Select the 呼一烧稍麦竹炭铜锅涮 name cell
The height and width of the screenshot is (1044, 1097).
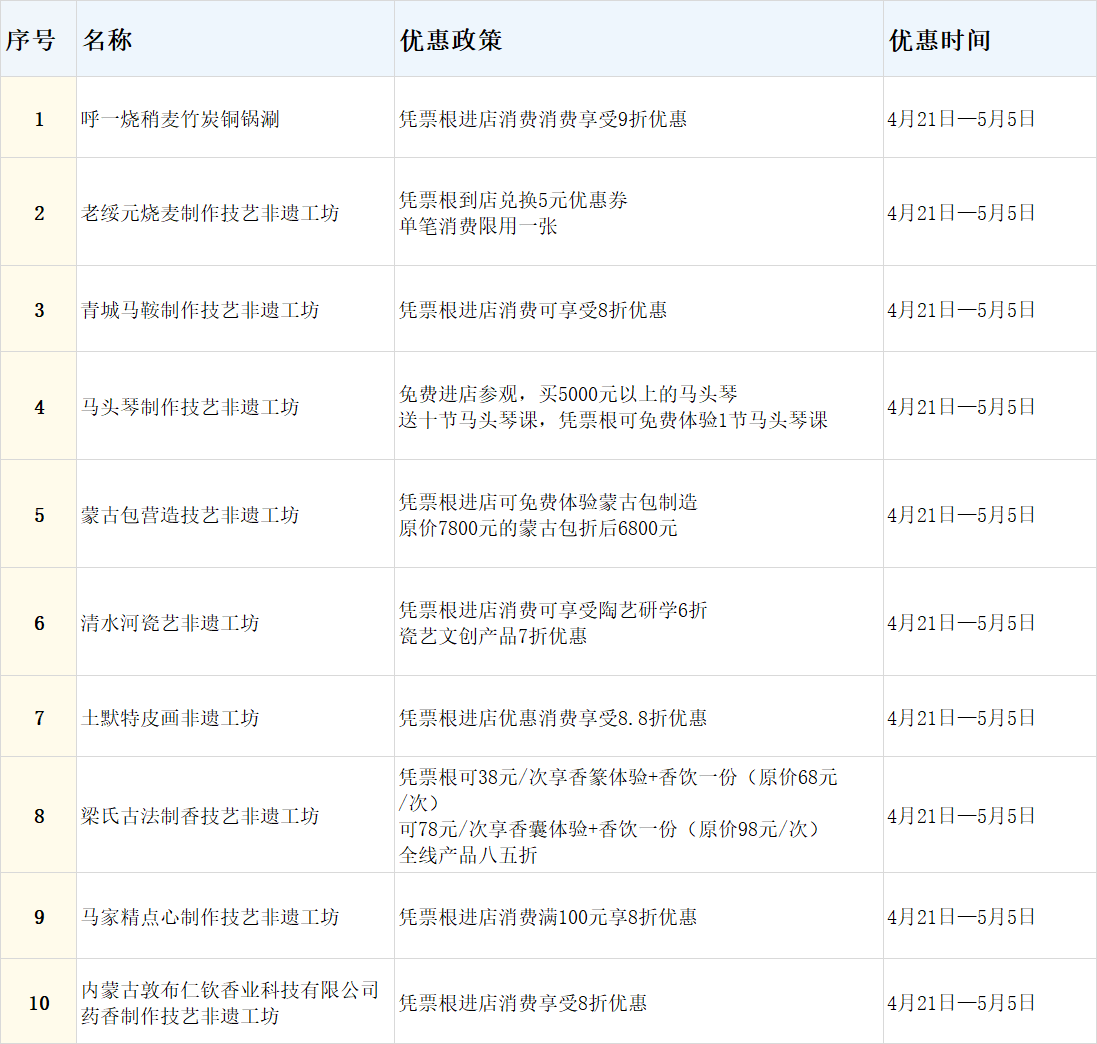point(180,119)
